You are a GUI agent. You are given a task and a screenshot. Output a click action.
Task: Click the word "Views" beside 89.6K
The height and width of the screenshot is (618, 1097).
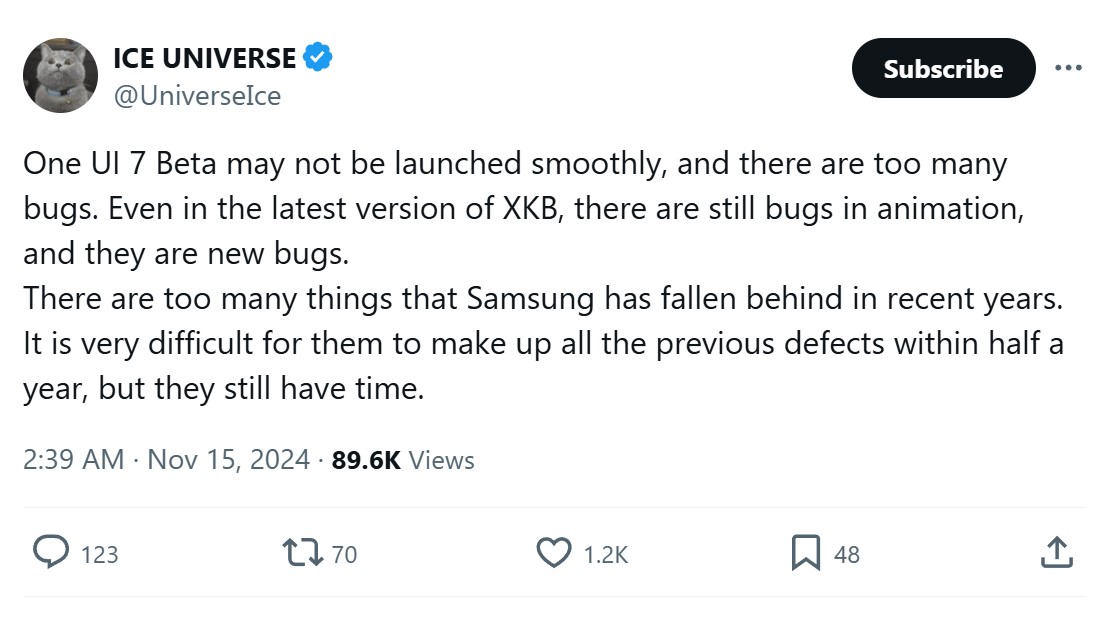pyautogui.click(x=441, y=460)
